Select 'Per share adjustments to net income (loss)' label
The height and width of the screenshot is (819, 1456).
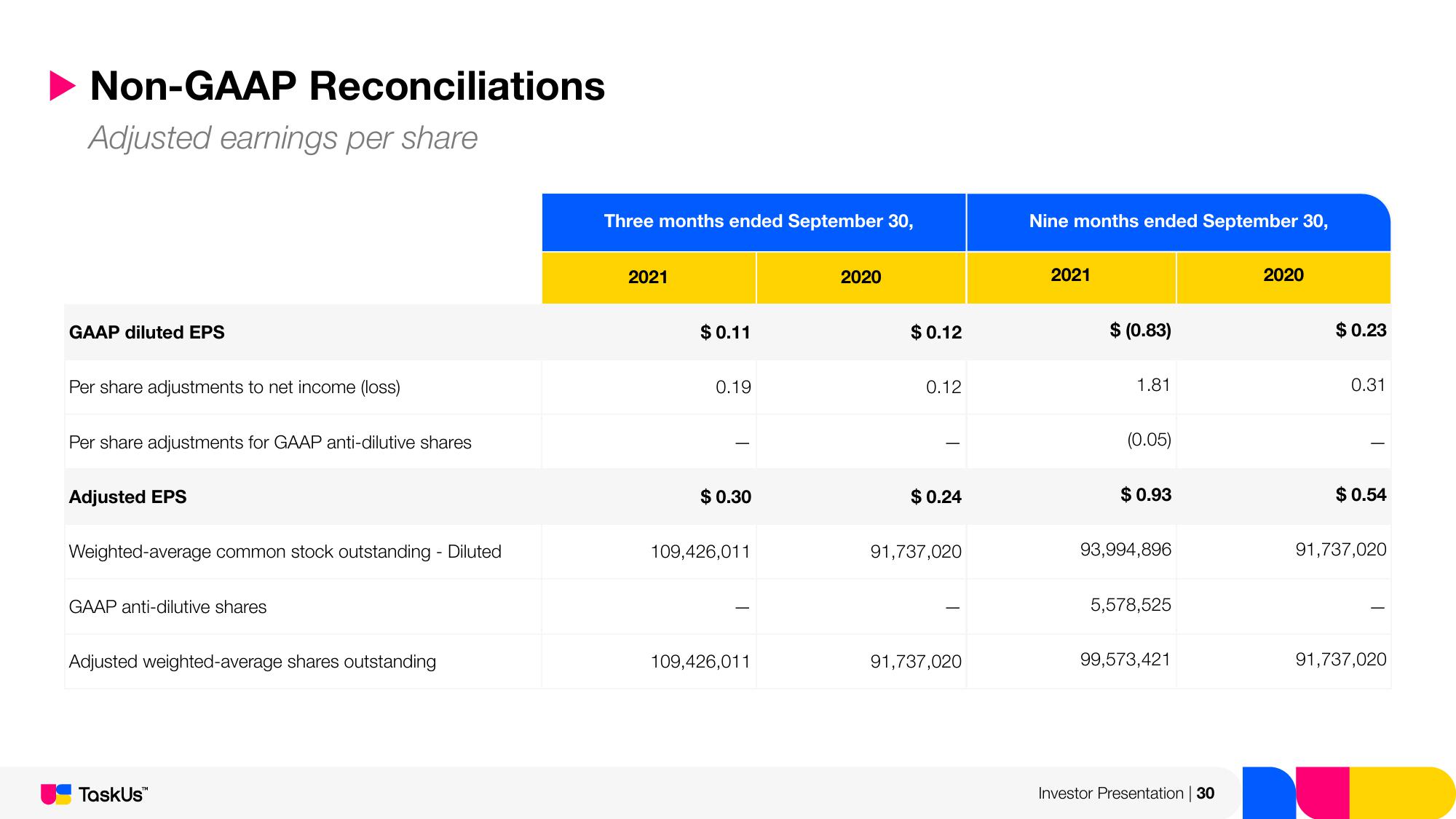(234, 387)
